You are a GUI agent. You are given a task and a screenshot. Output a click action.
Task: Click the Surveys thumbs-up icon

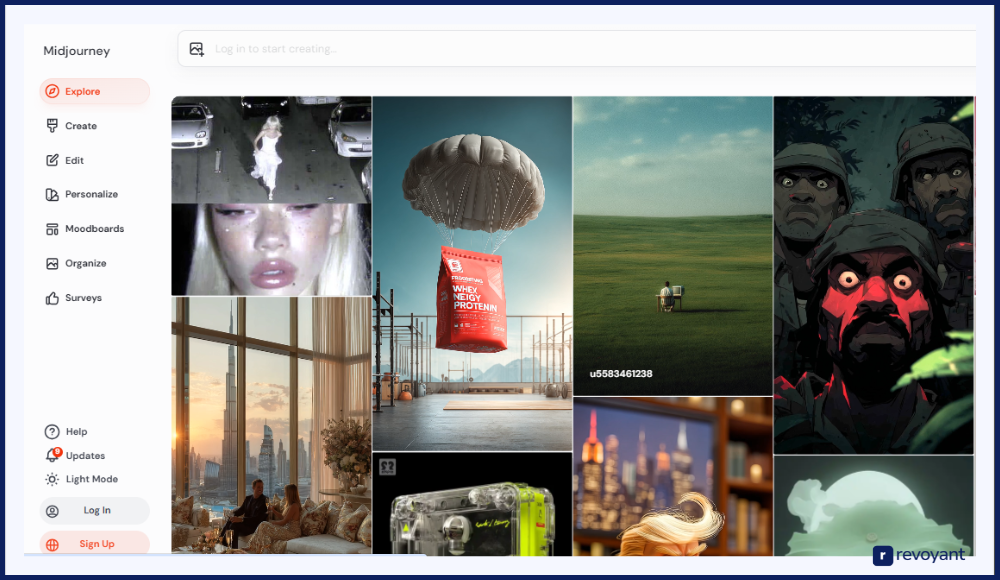[x=53, y=298]
